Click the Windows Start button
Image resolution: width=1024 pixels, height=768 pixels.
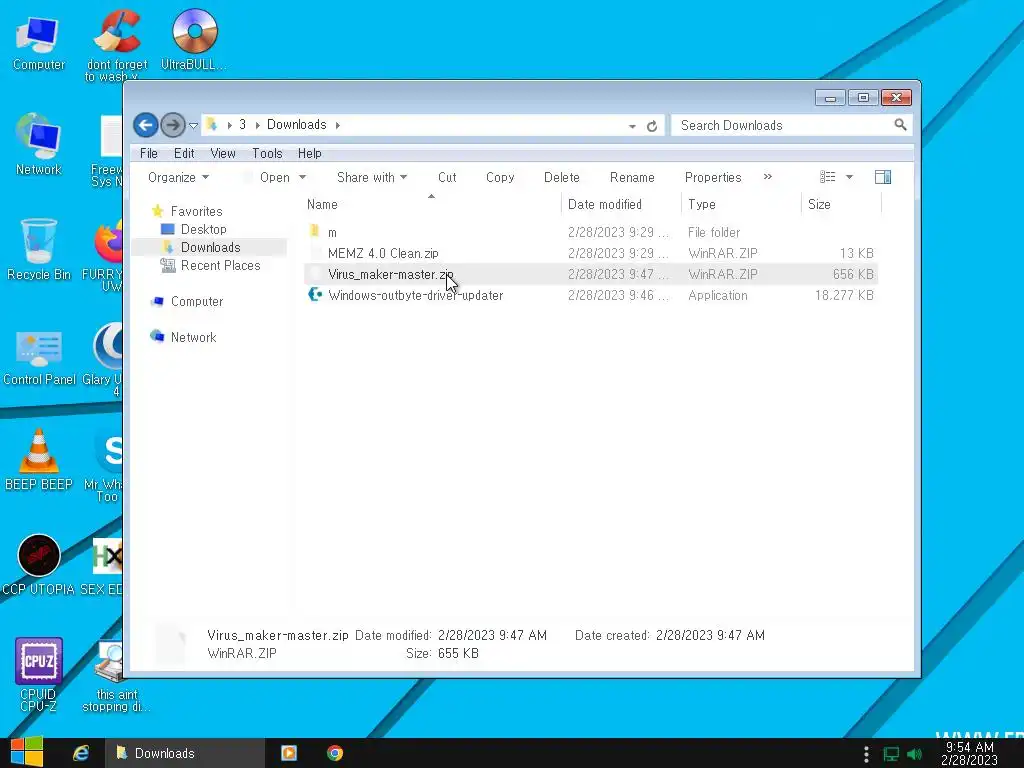coord(27,753)
